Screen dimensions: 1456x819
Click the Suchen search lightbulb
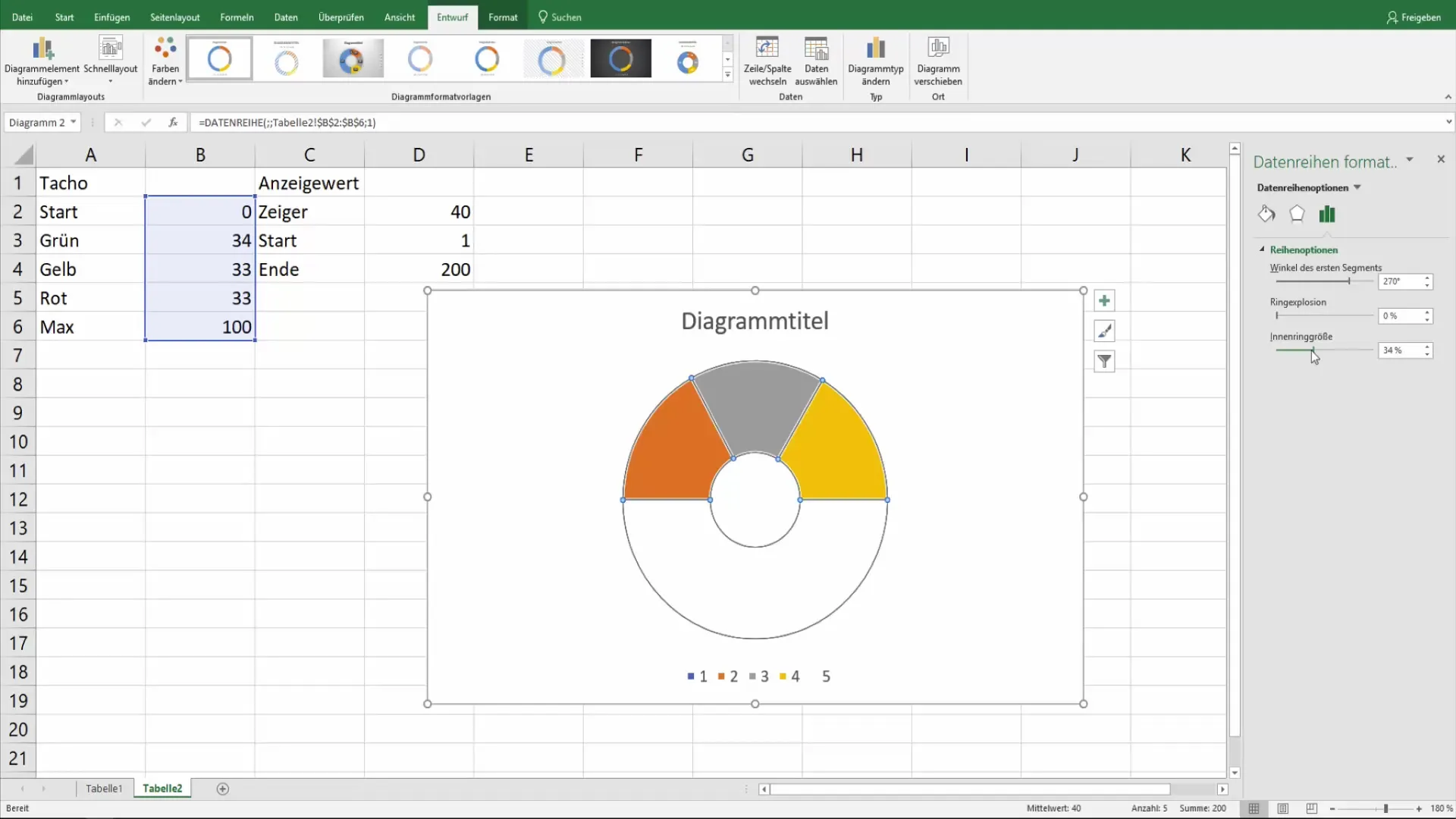[x=560, y=17]
